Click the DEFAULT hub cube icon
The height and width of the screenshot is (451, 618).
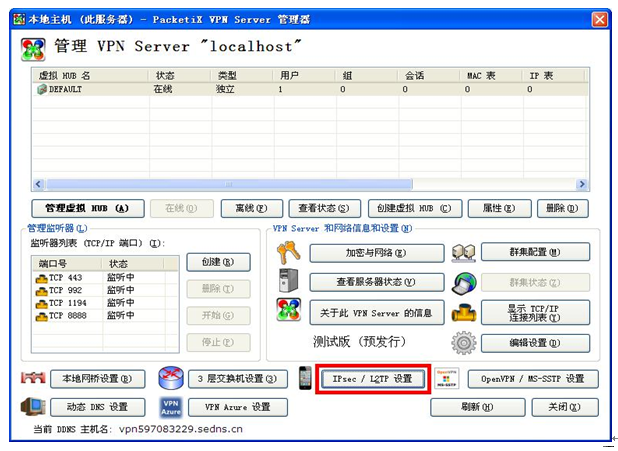point(42,89)
